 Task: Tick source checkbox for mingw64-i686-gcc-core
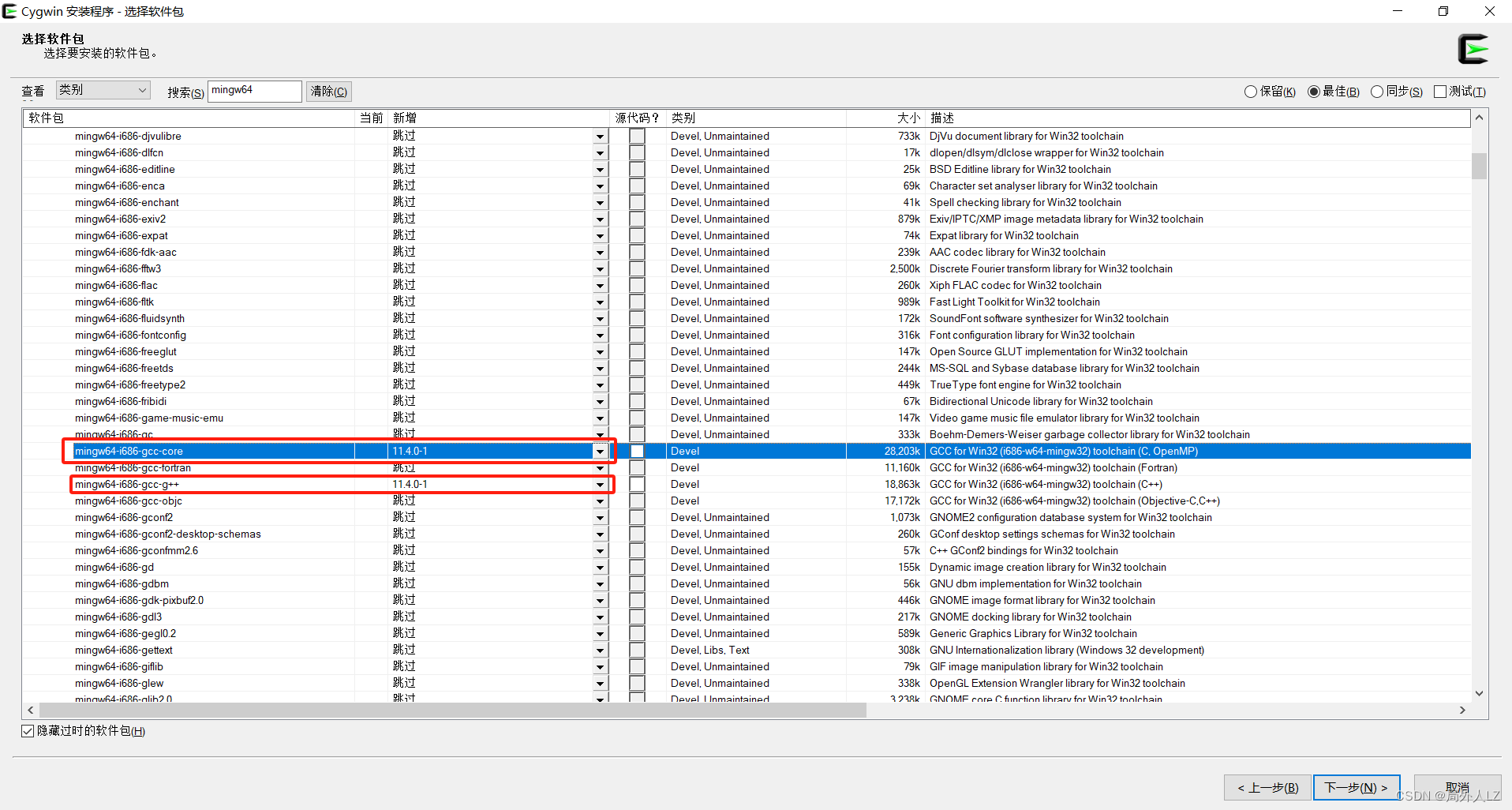coord(637,452)
